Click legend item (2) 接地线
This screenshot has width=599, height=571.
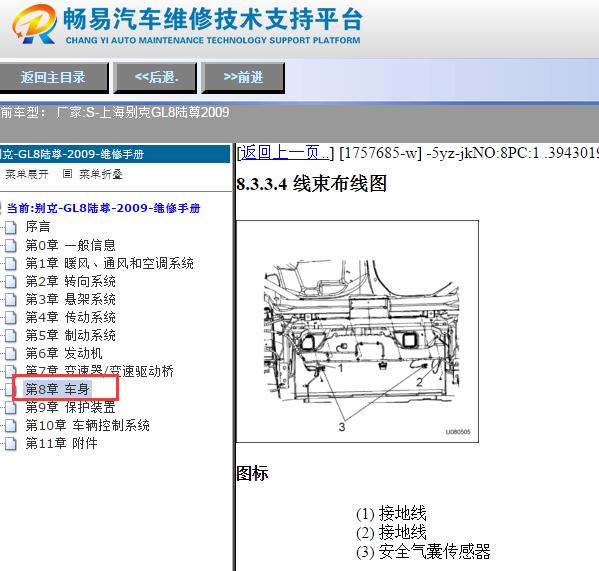coord(391,532)
